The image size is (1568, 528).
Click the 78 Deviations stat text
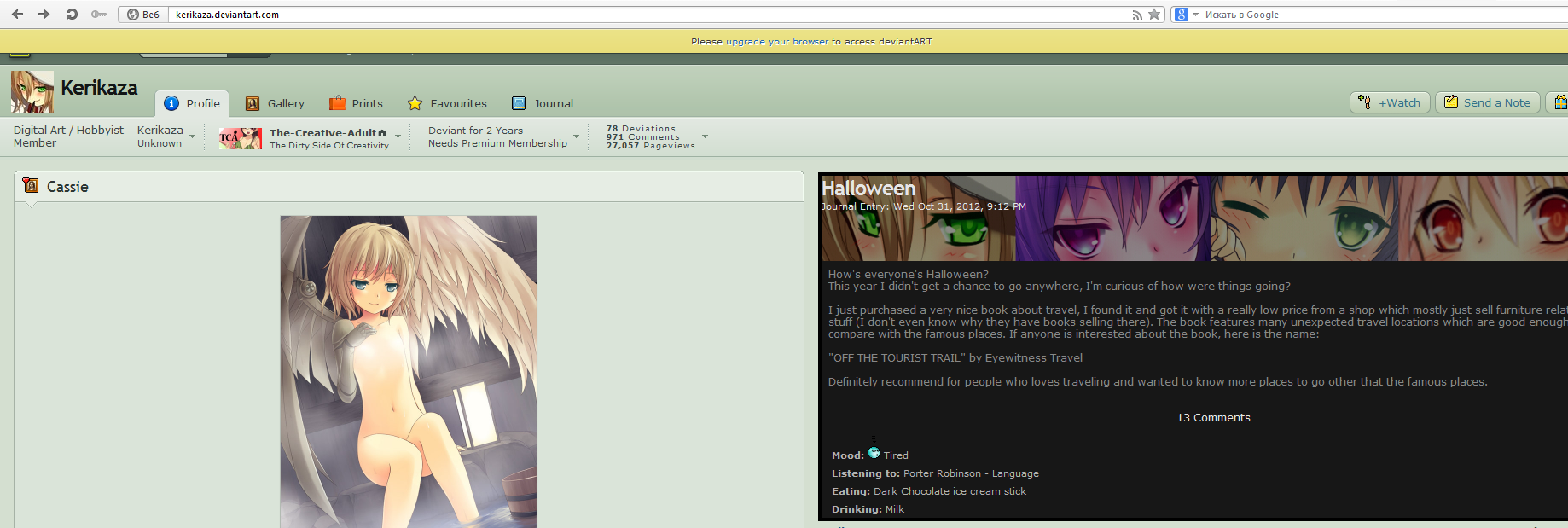(x=641, y=129)
